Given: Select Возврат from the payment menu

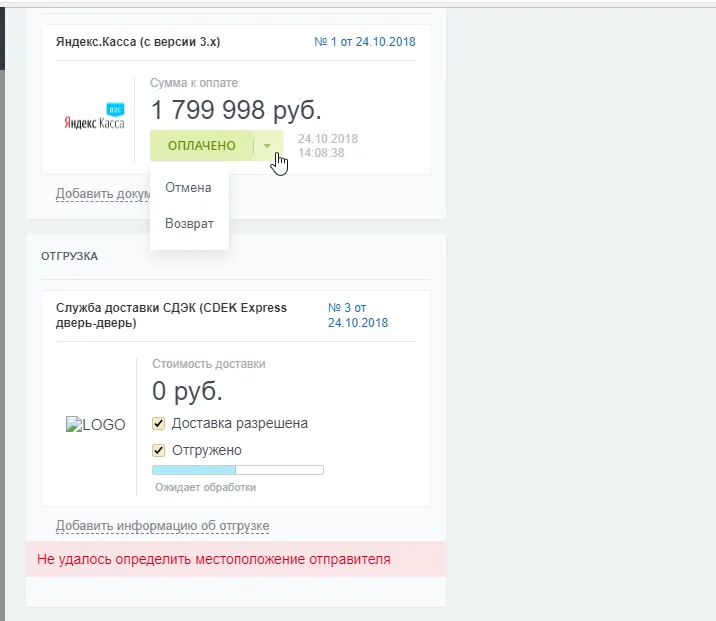Looking at the screenshot, I should (x=189, y=224).
